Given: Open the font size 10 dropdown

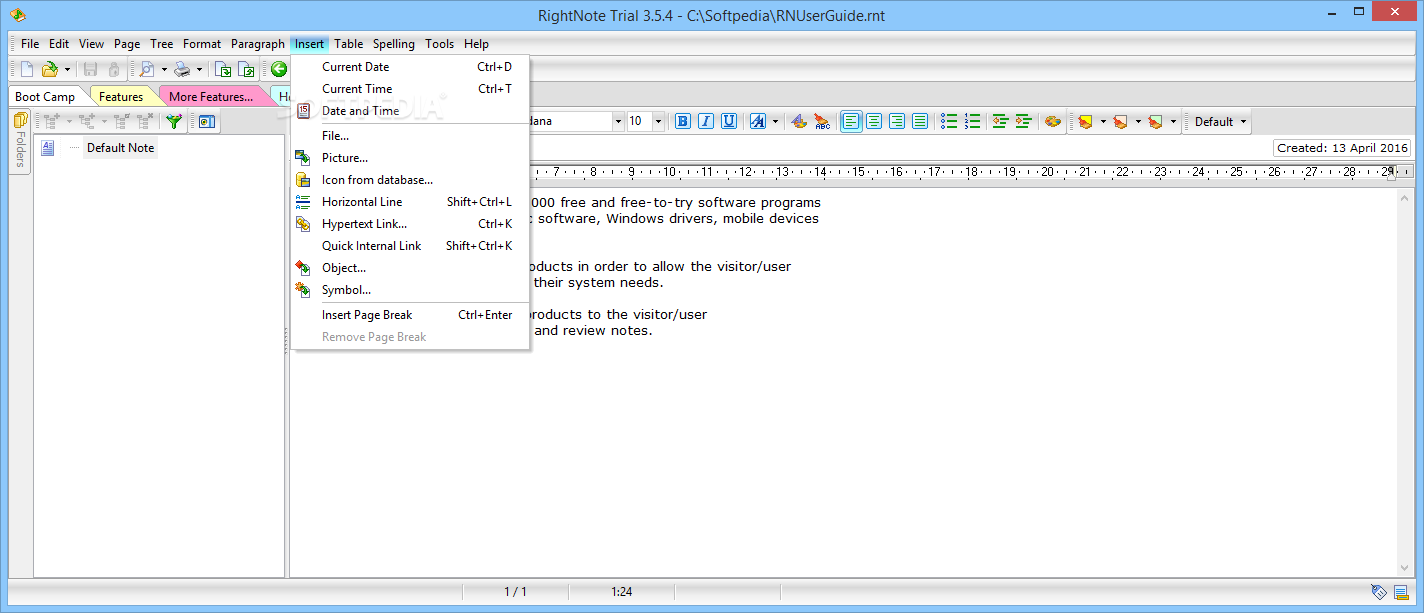Looking at the screenshot, I should click(x=658, y=121).
